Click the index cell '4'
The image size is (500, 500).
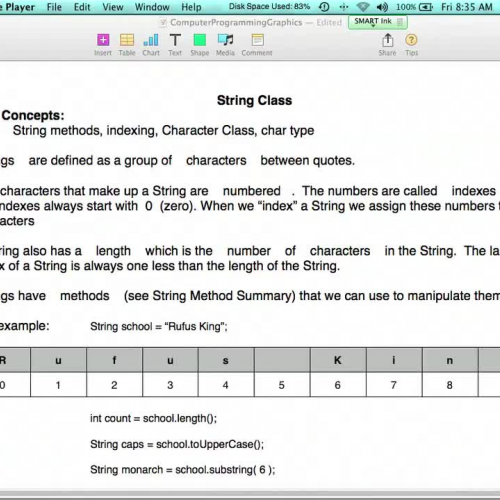tap(226, 385)
